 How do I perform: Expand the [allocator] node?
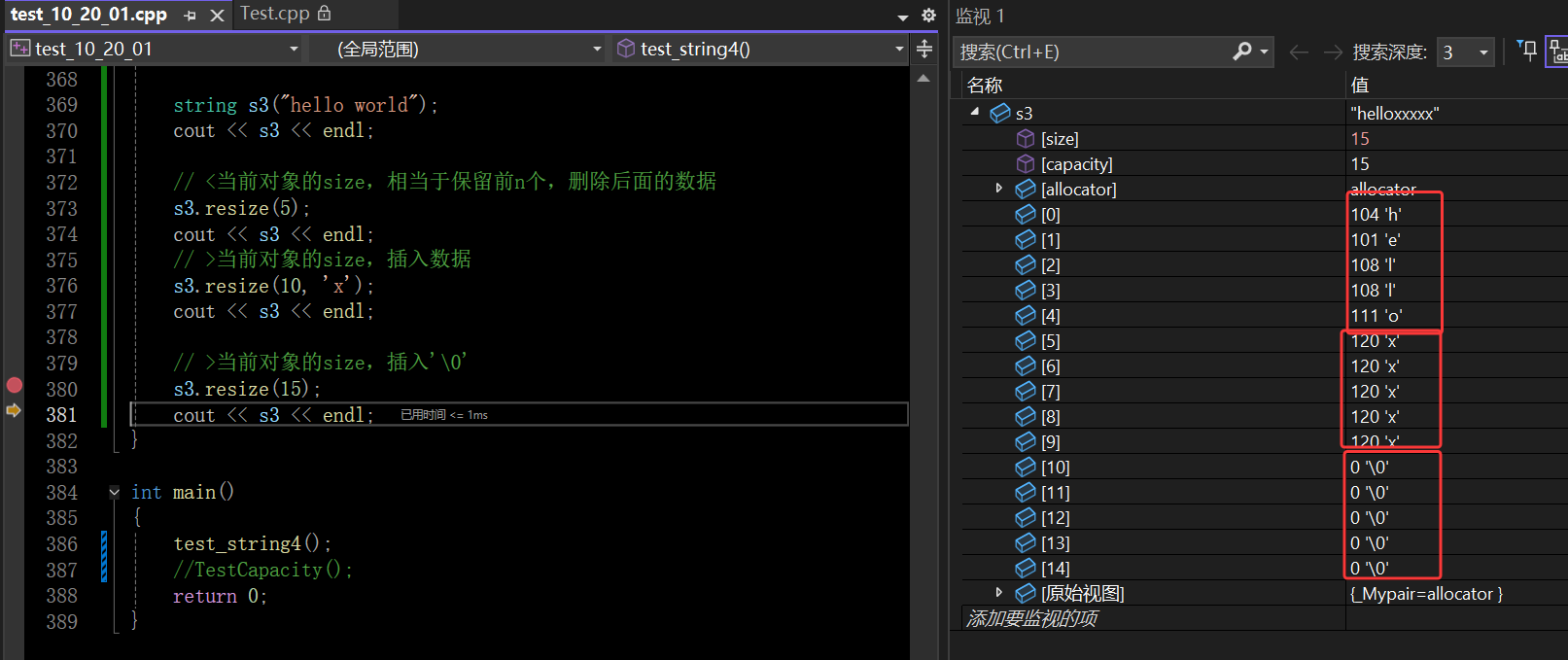(999, 189)
